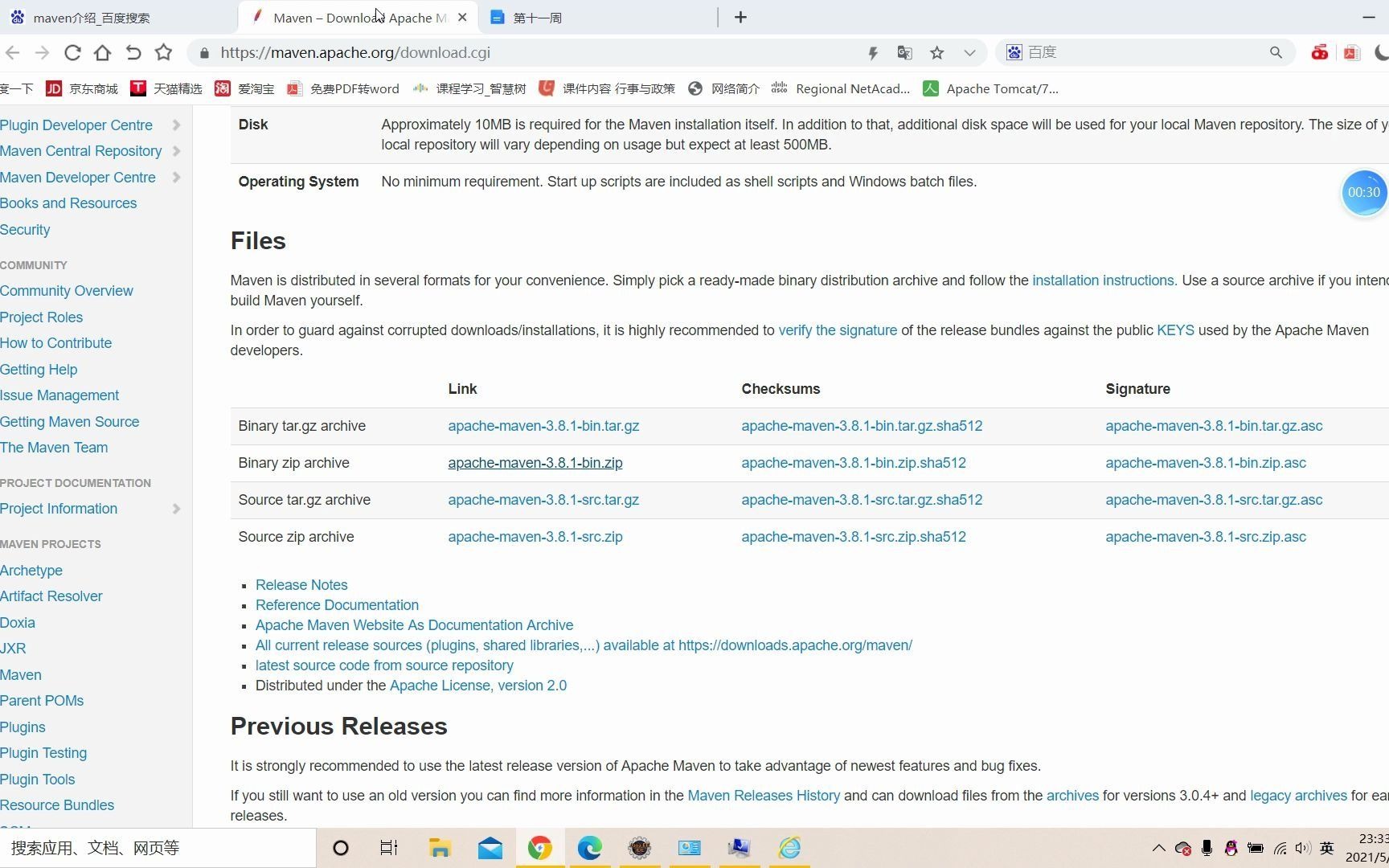The image size is (1389, 868).
Task: Open the page translate icon
Action: [904, 53]
